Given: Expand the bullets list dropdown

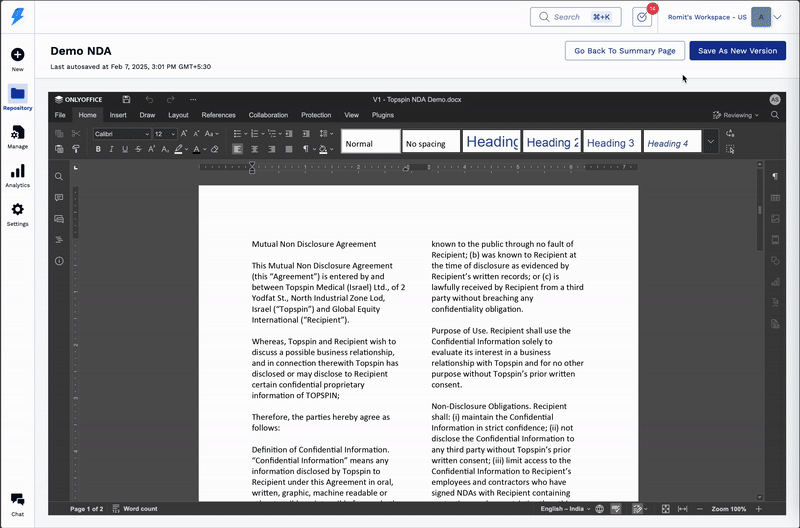Looking at the screenshot, I should tap(245, 134).
